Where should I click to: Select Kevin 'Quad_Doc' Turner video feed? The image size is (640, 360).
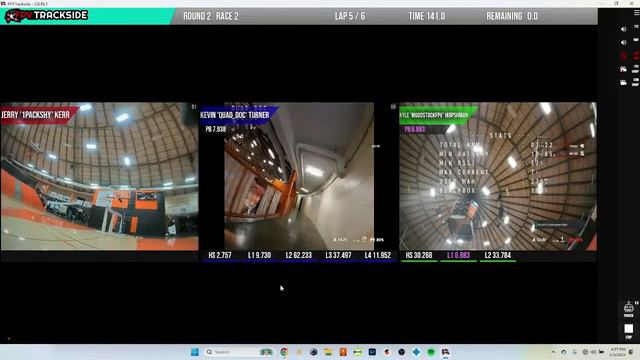click(x=299, y=176)
